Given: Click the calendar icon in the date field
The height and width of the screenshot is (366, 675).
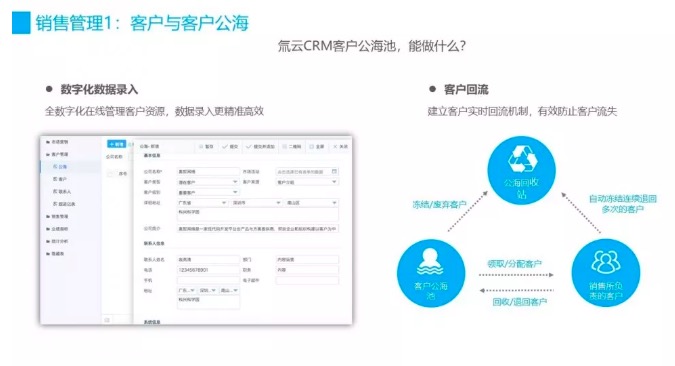Looking at the screenshot, I should coord(334,171).
